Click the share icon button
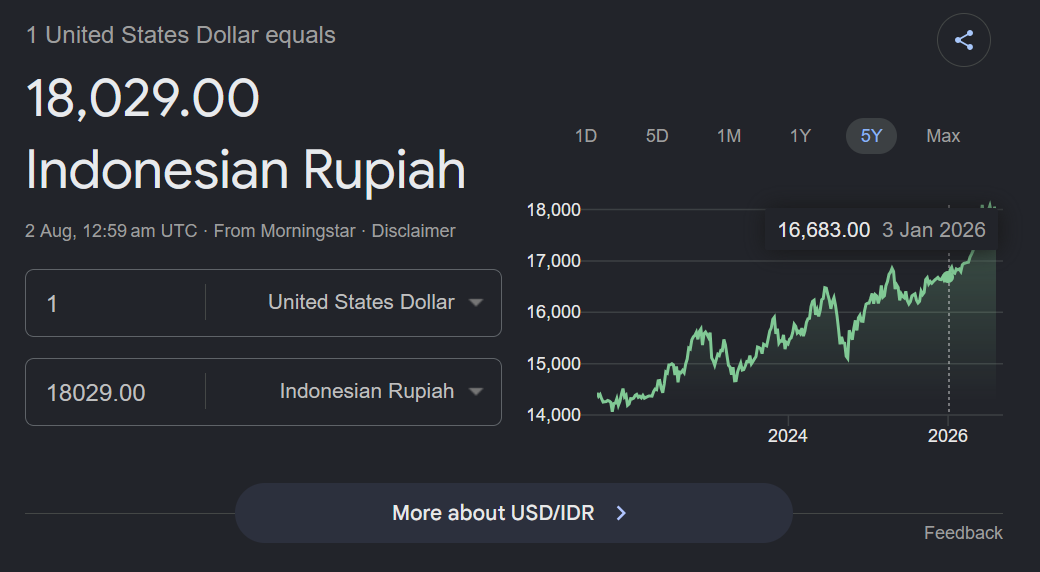This screenshot has height=572, width=1040. (964, 40)
